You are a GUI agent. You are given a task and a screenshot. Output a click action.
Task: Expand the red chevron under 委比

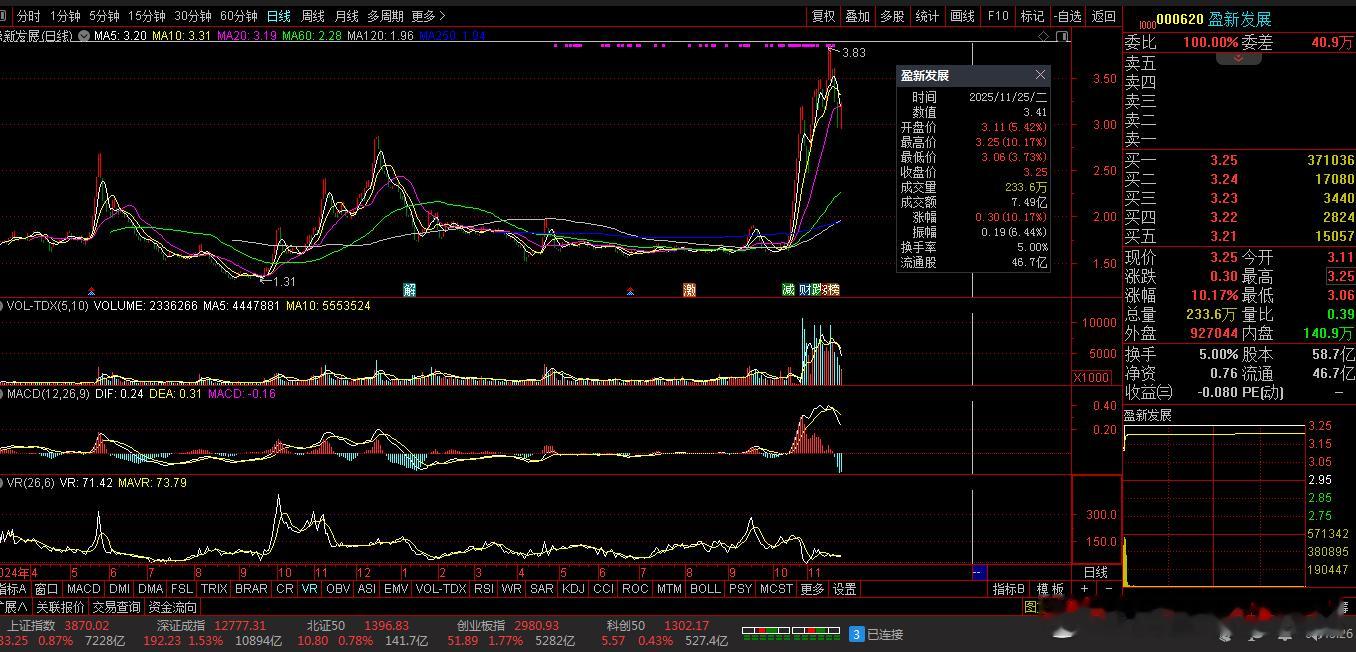click(x=1238, y=58)
